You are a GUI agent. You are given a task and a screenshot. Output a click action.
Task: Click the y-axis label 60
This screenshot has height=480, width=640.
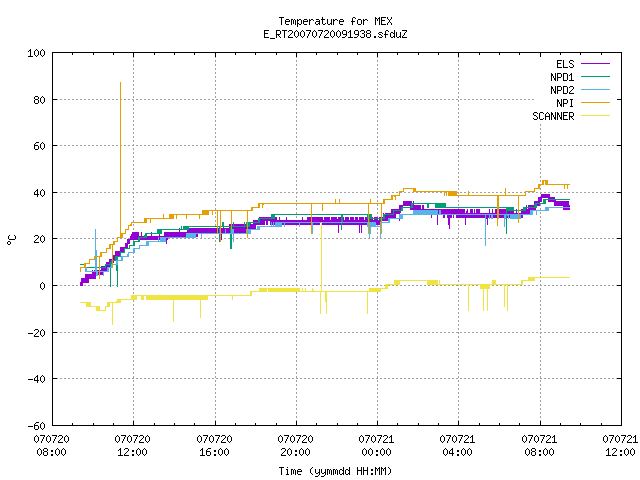pos(39,146)
